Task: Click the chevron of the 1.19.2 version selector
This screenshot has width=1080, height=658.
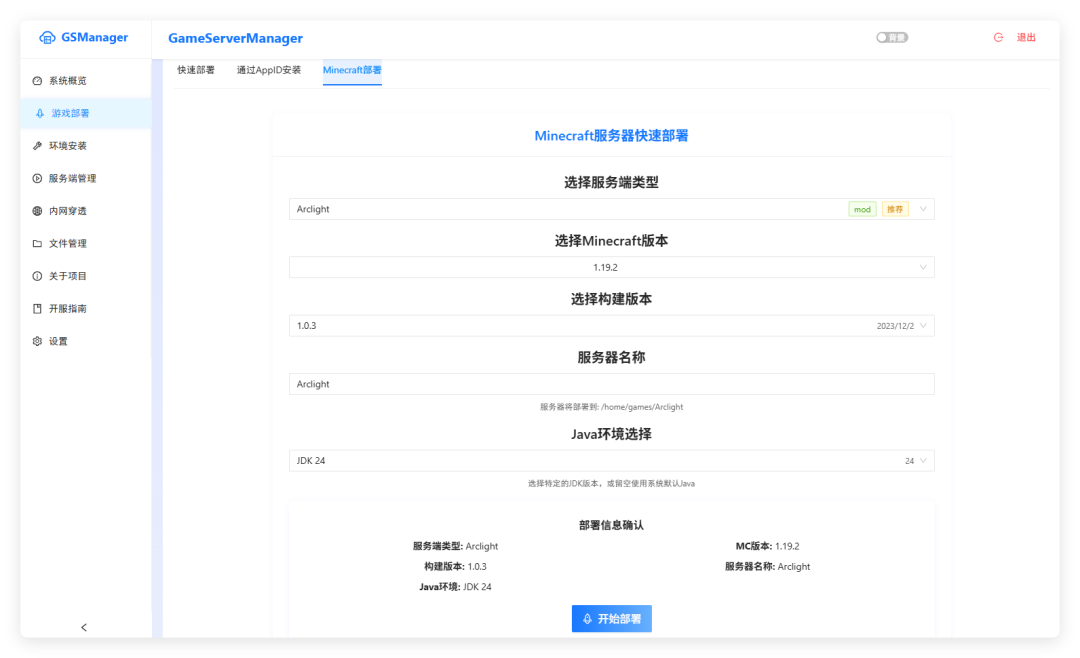Action: tap(923, 267)
